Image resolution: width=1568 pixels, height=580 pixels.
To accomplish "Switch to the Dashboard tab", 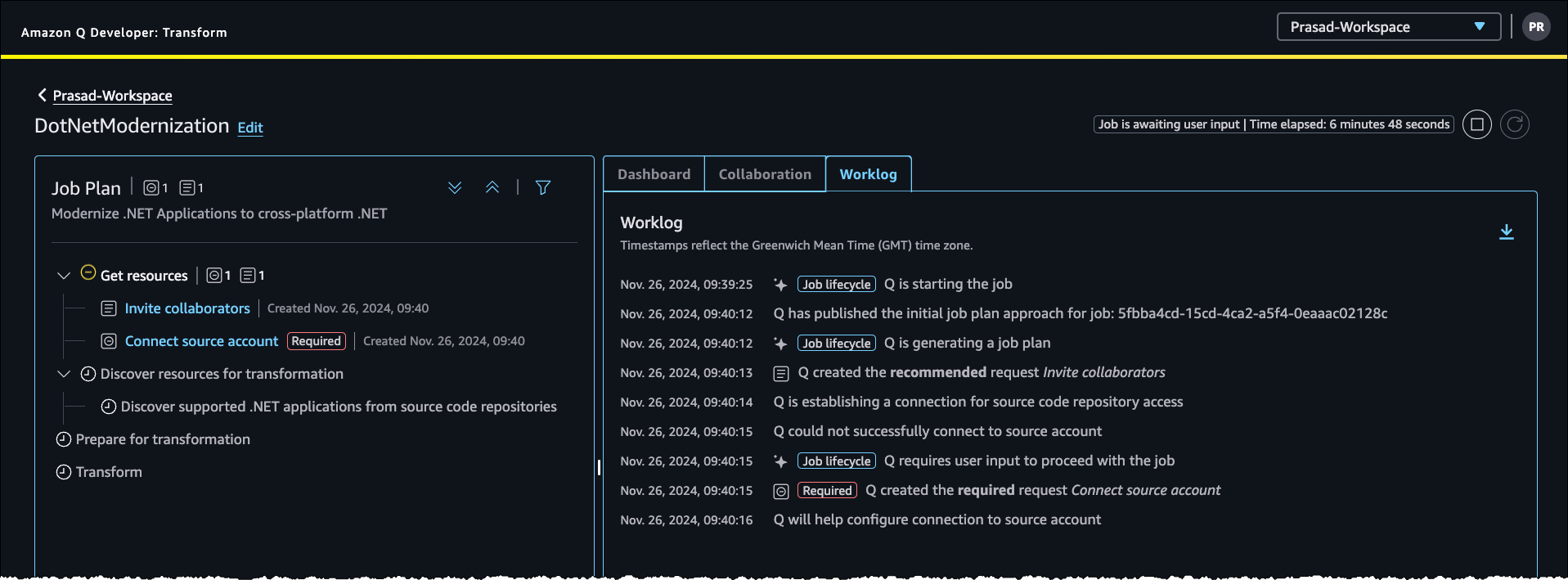I will pyautogui.click(x=654, y=174).
